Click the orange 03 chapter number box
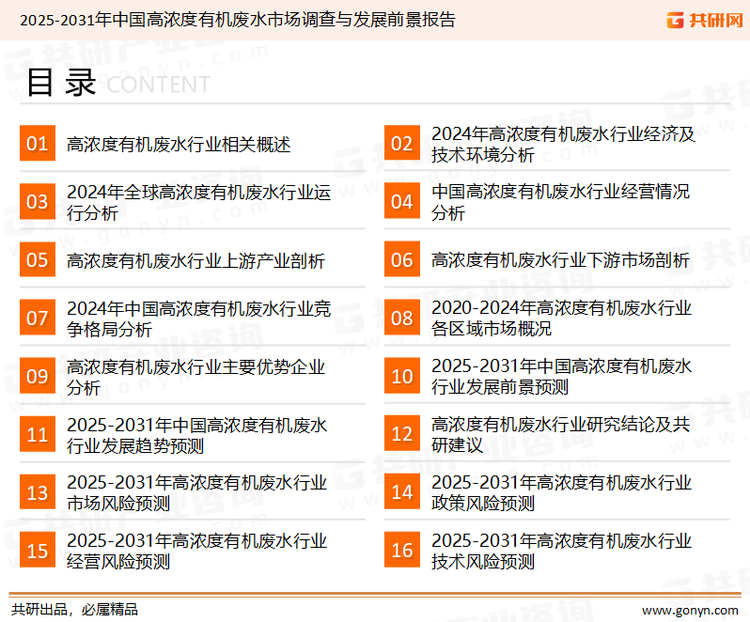 tap(37, 201)
